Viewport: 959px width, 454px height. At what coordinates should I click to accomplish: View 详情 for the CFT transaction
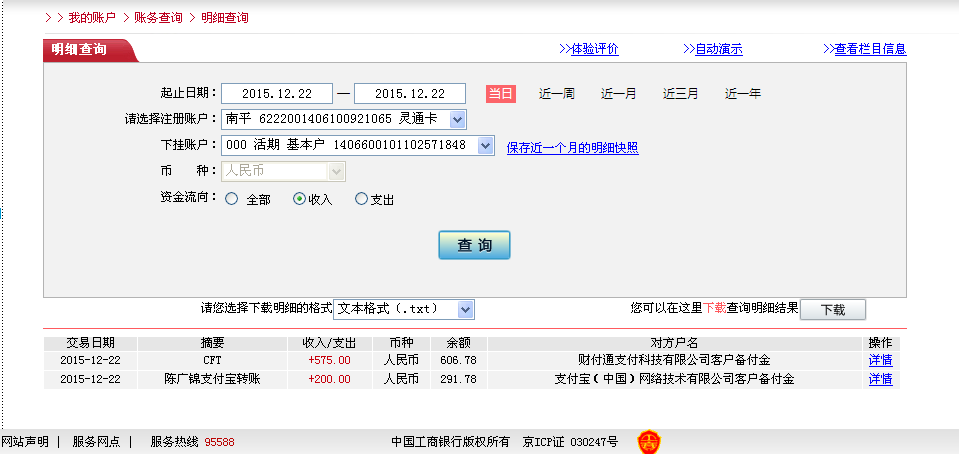pos(880,360)
